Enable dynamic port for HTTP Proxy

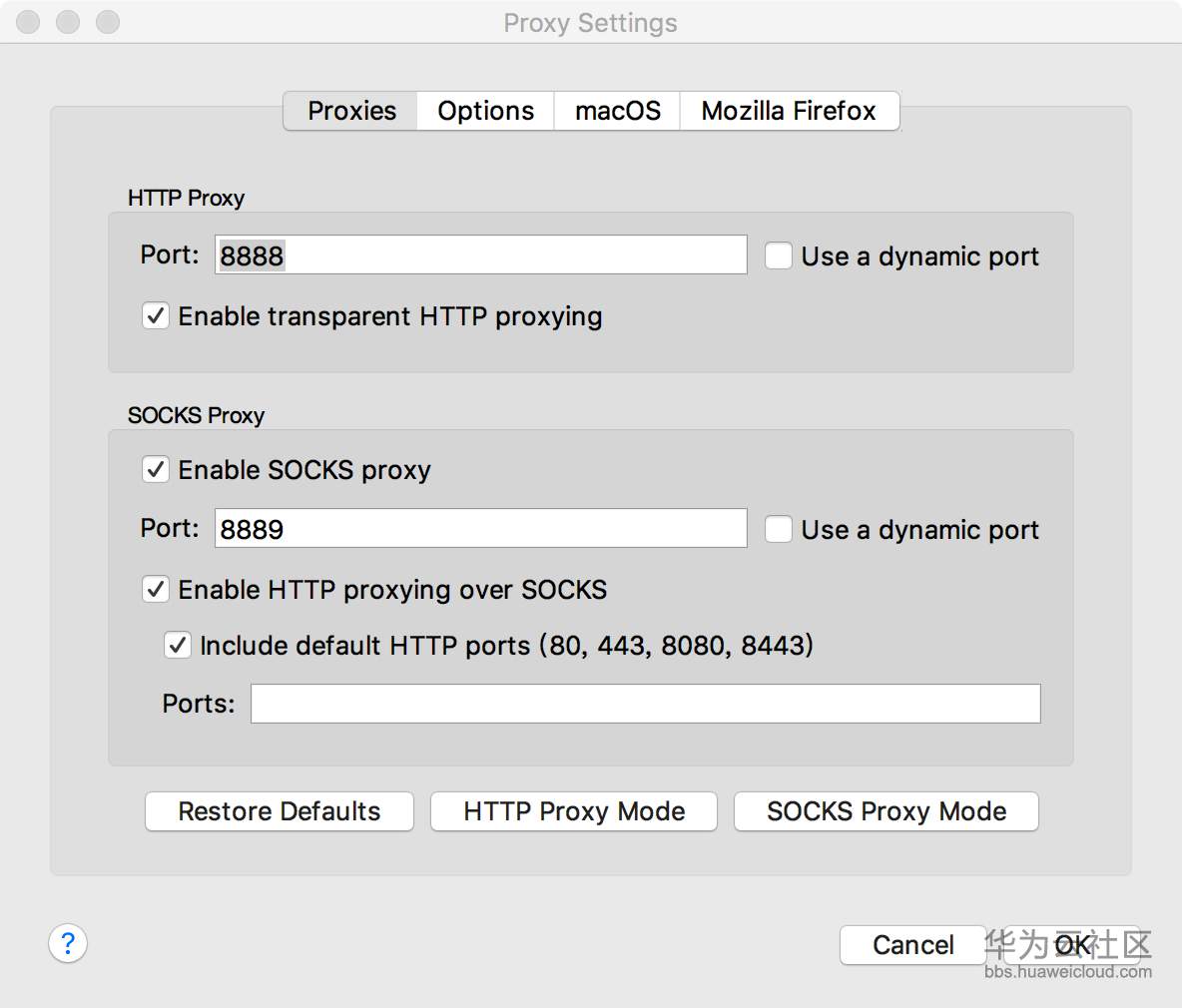point(779,255)
